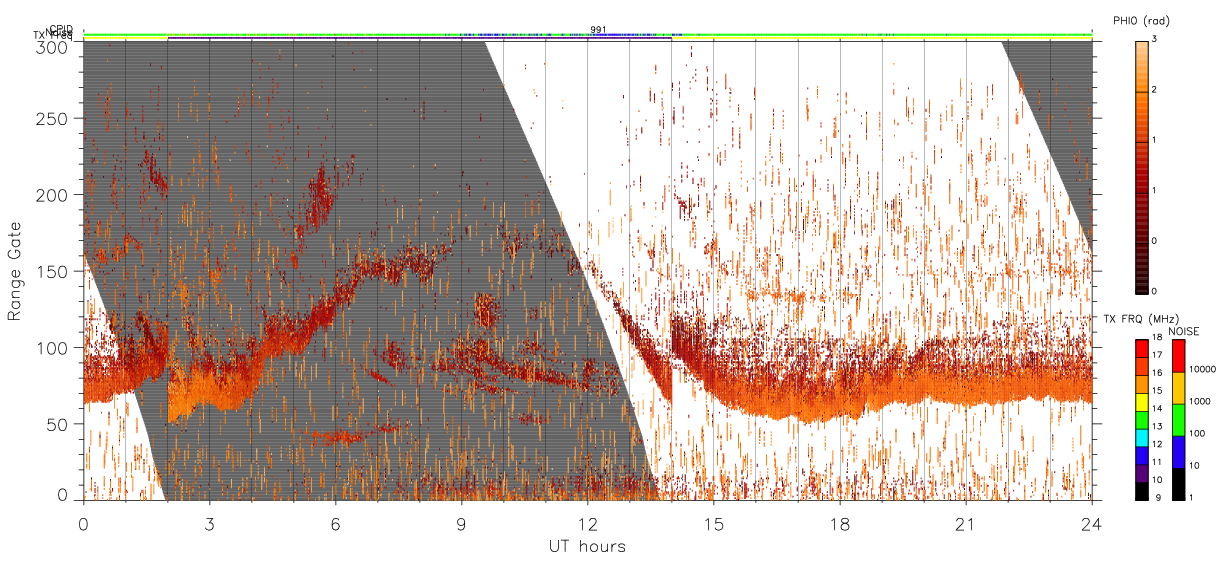Screen dimensions: 1228x567
Task: Click the PHI0 colorbar gradient
Action: click(1142, 166)
